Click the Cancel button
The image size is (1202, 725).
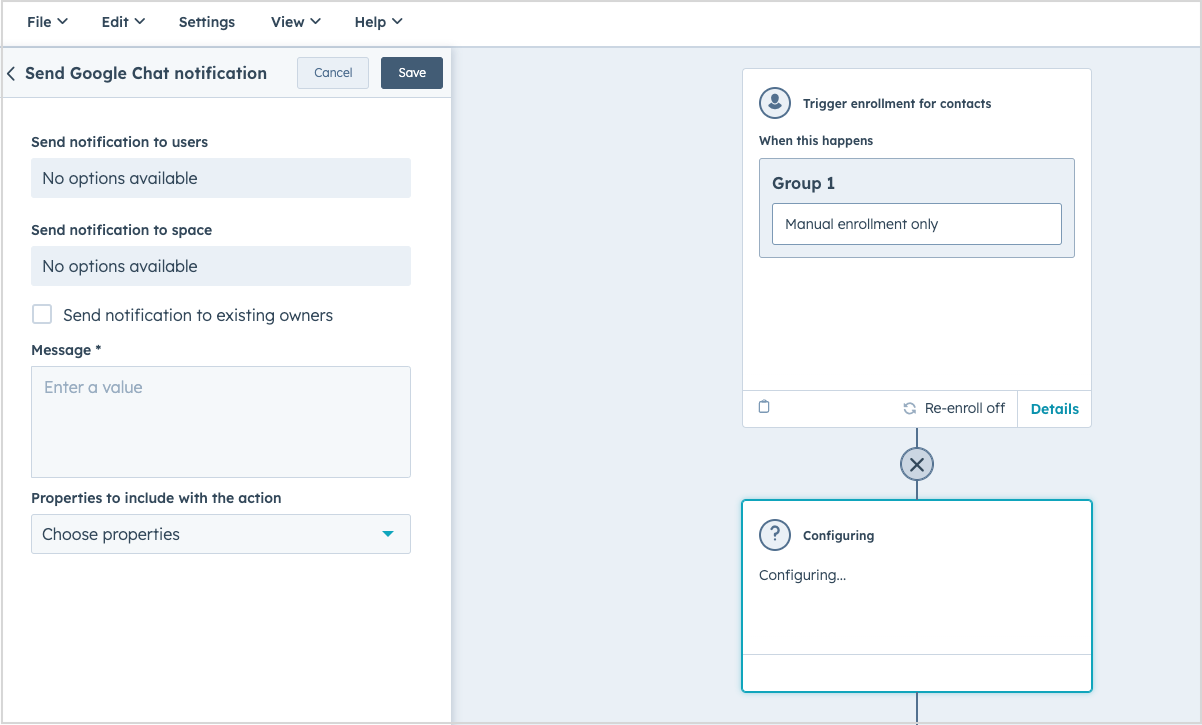point(333,73)
